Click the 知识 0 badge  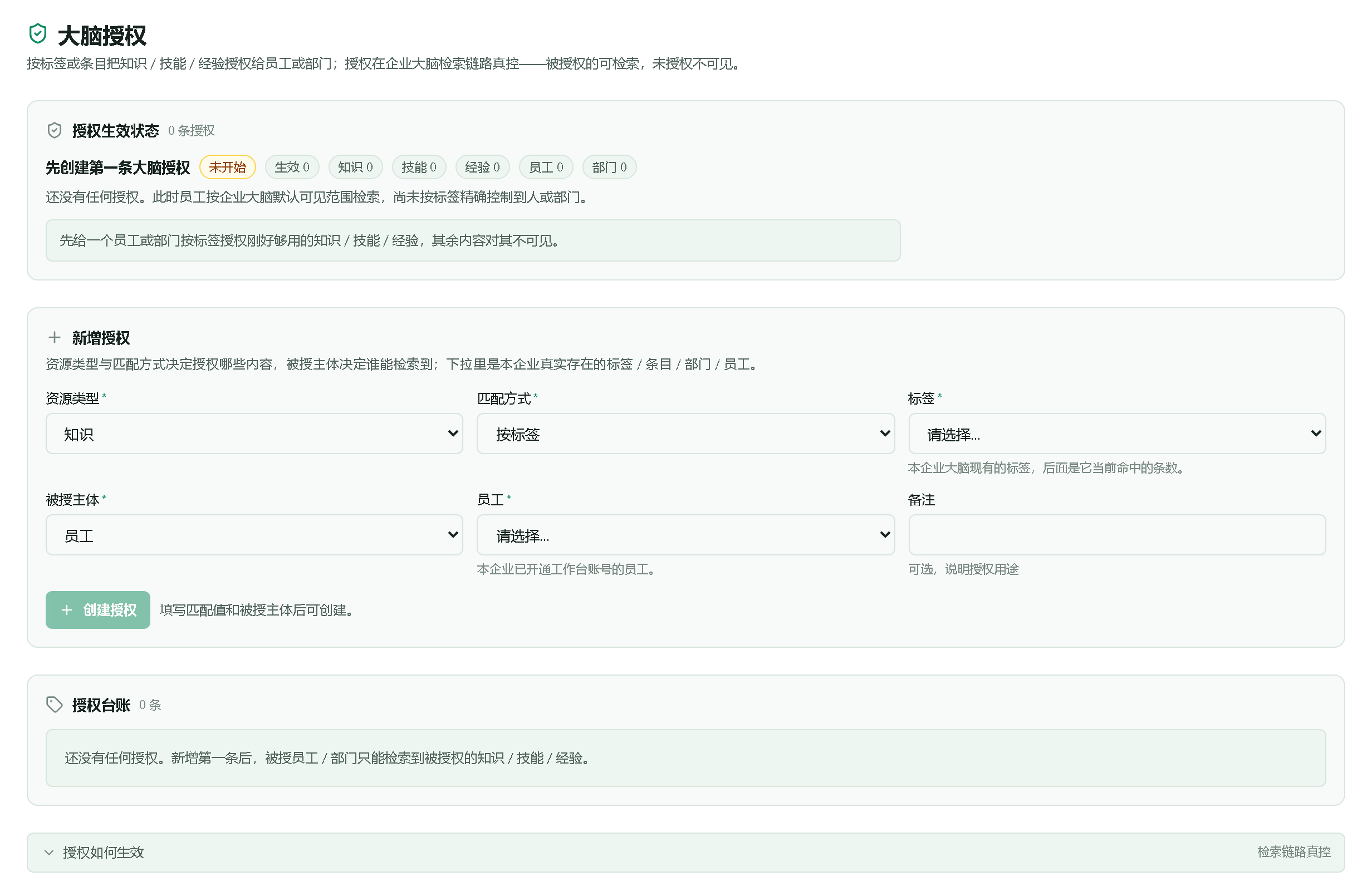tap(355, 168)
